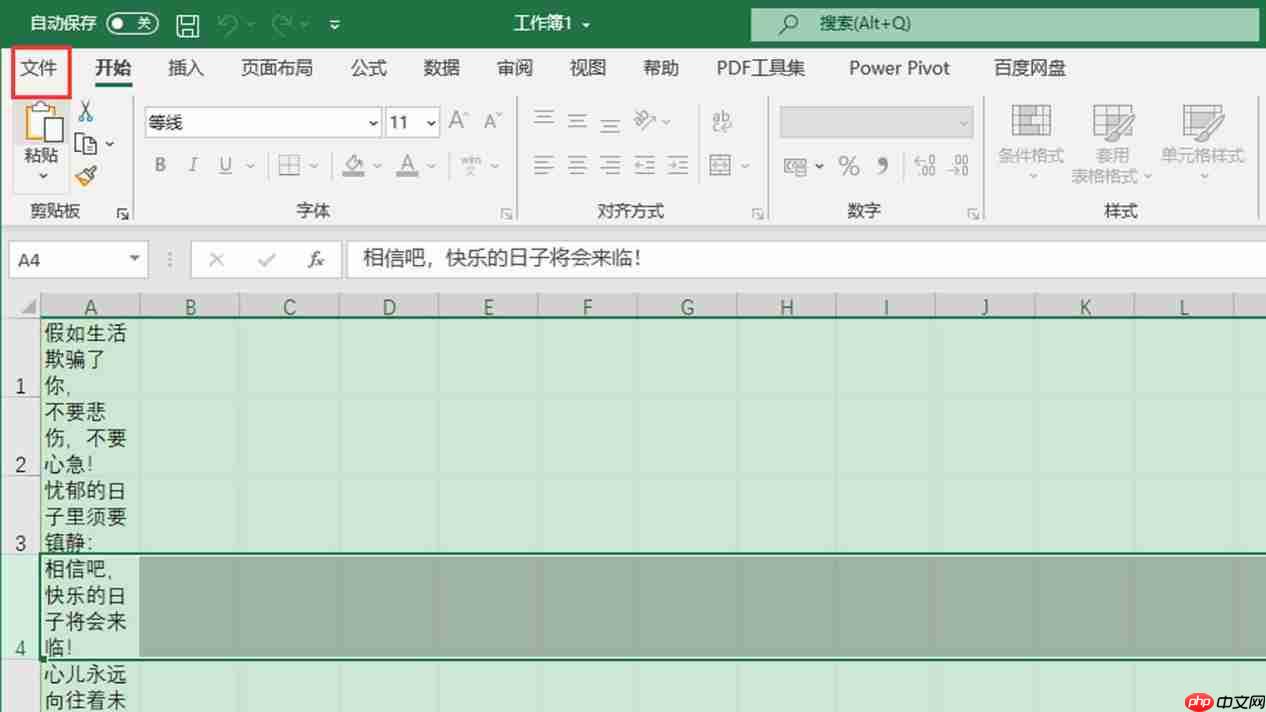Align text to bottom
Viewport: 1266px width, 712px height.
point(610,123)
